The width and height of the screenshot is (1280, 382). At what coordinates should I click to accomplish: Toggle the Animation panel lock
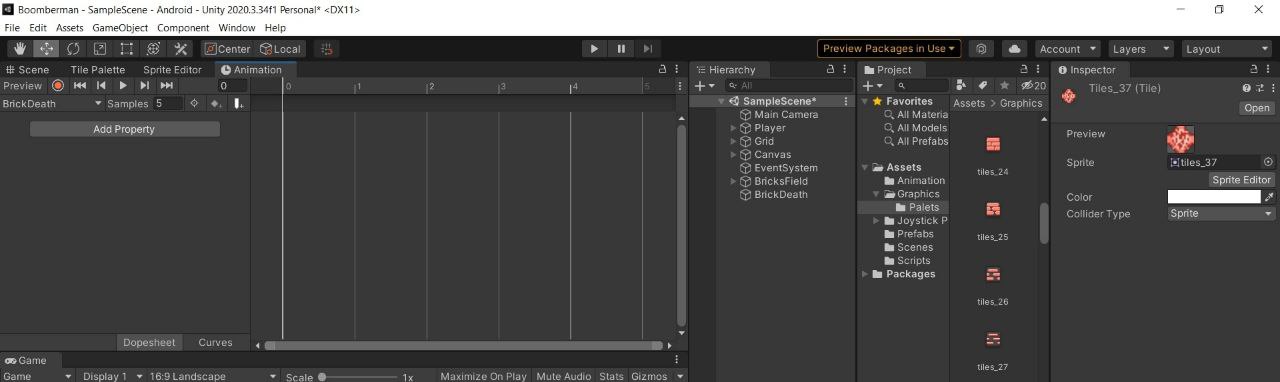coord(662,70)
